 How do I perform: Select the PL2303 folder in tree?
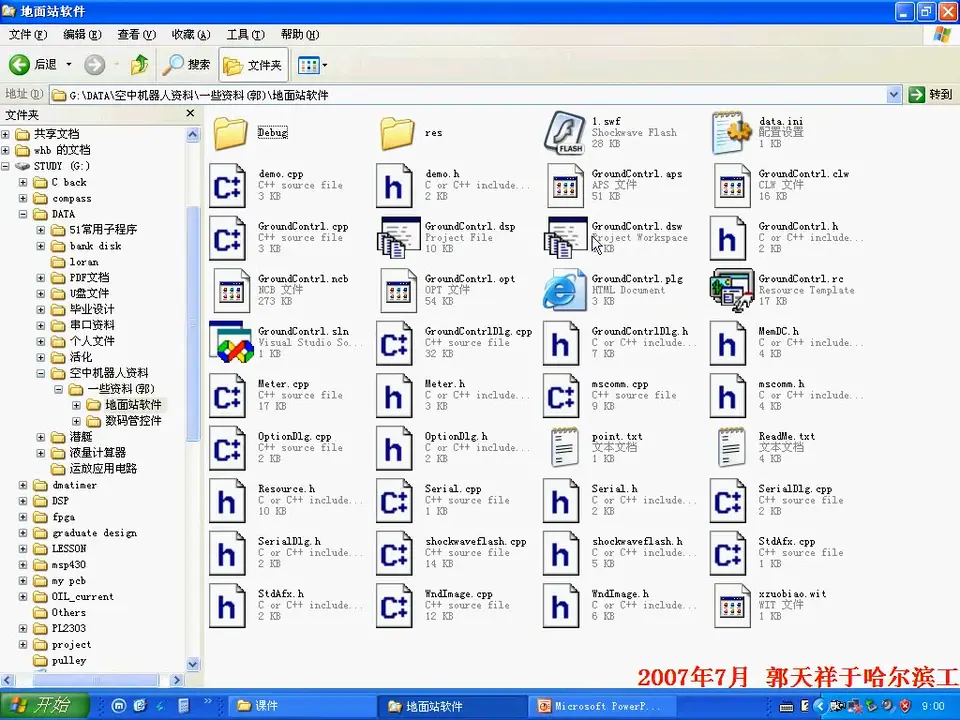point(69,628)
